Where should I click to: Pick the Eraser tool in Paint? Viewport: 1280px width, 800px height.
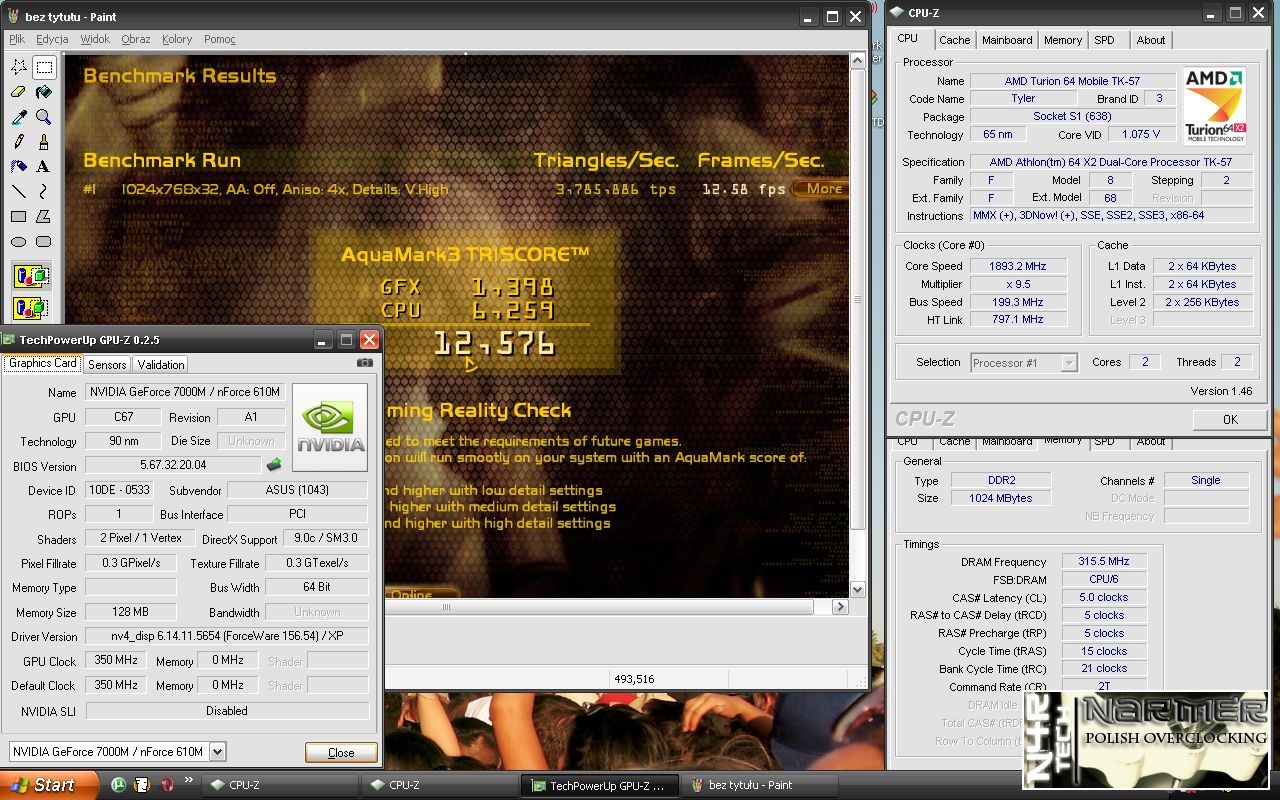click(19, 93)
